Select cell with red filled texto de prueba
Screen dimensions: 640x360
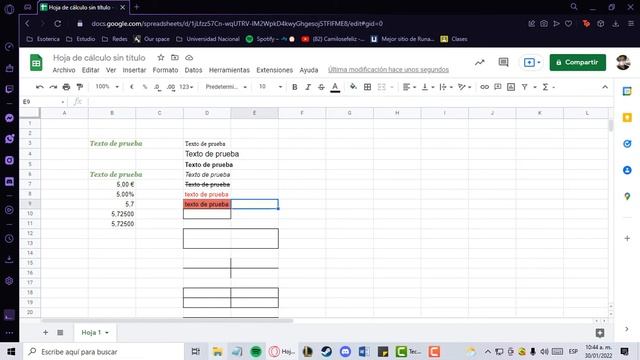coord(207,204)
